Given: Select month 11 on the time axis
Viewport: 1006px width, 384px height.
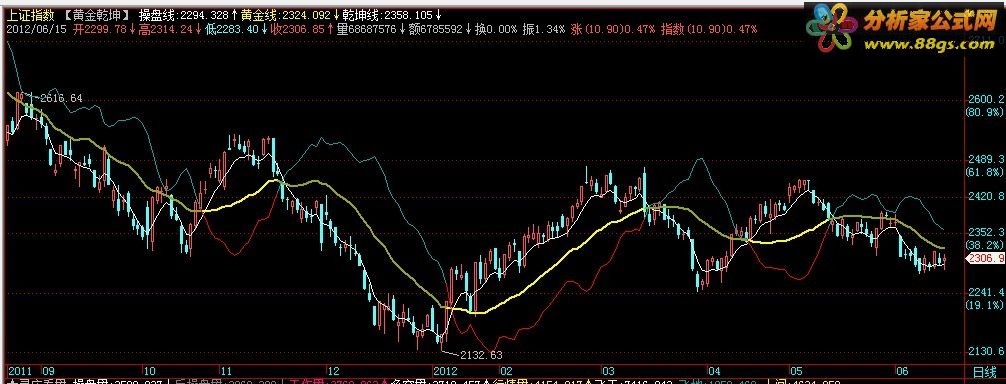Looking at the screenshot, I should coord(226,370).
